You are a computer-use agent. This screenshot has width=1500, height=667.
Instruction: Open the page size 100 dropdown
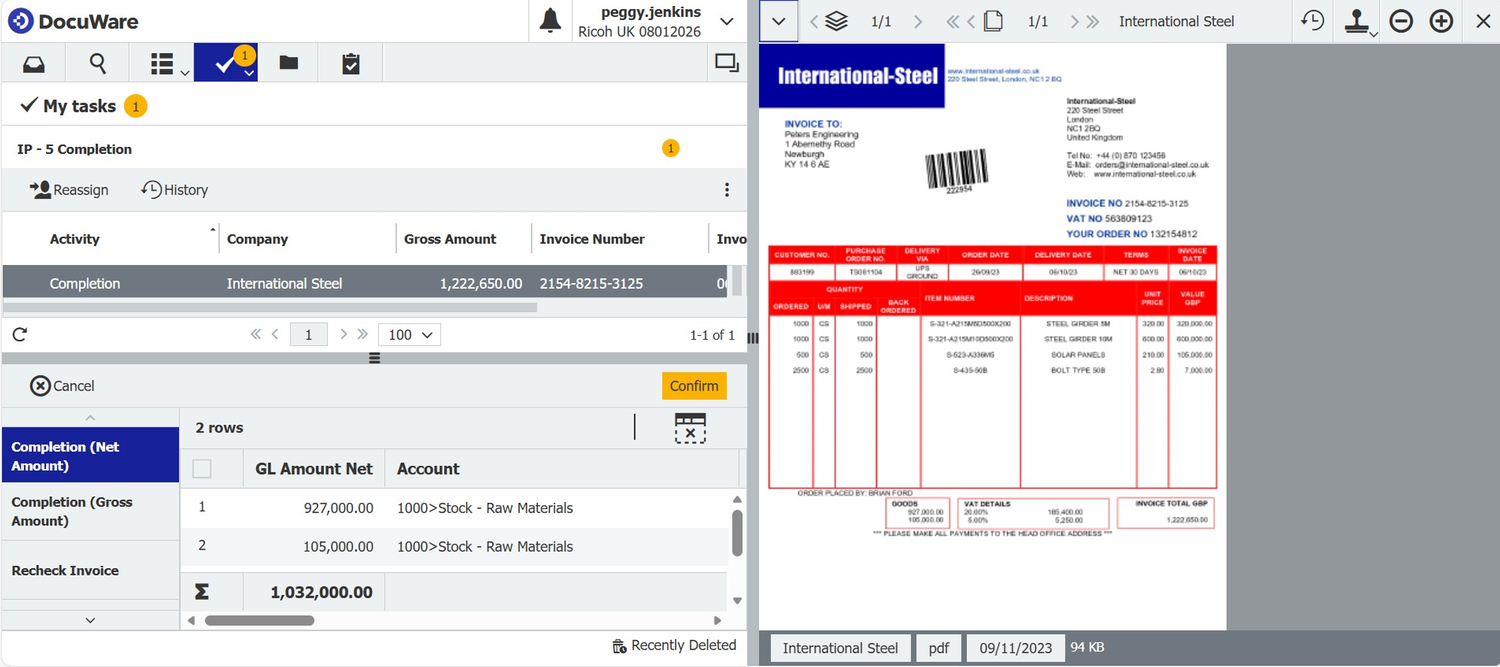(411, 335)
